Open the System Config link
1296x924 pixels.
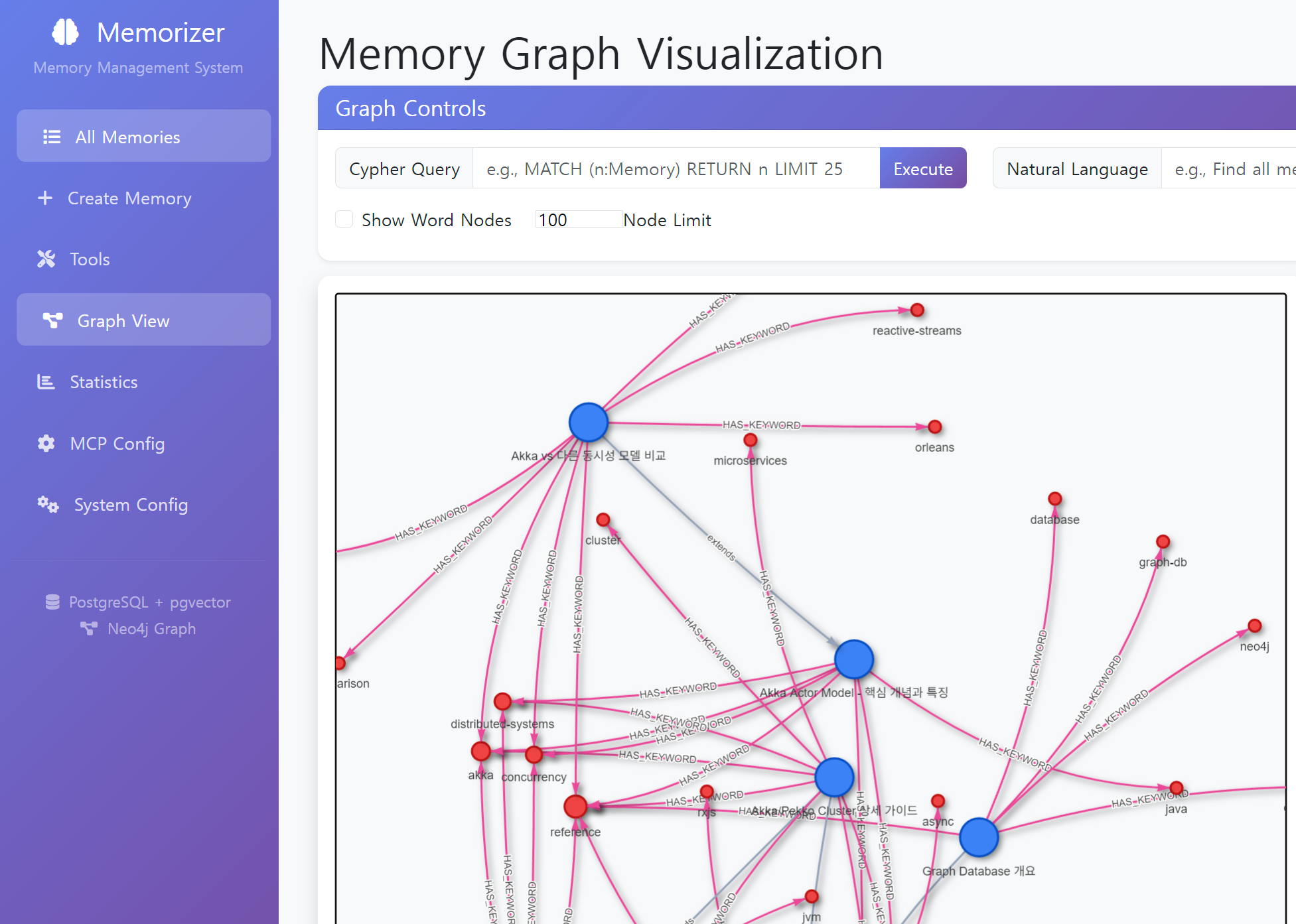[x=131, y=505]
